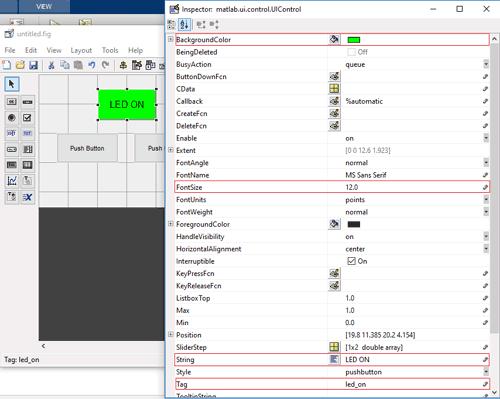Open the Enable dropdown
This screenshot has width=500, height=399.
486,138
